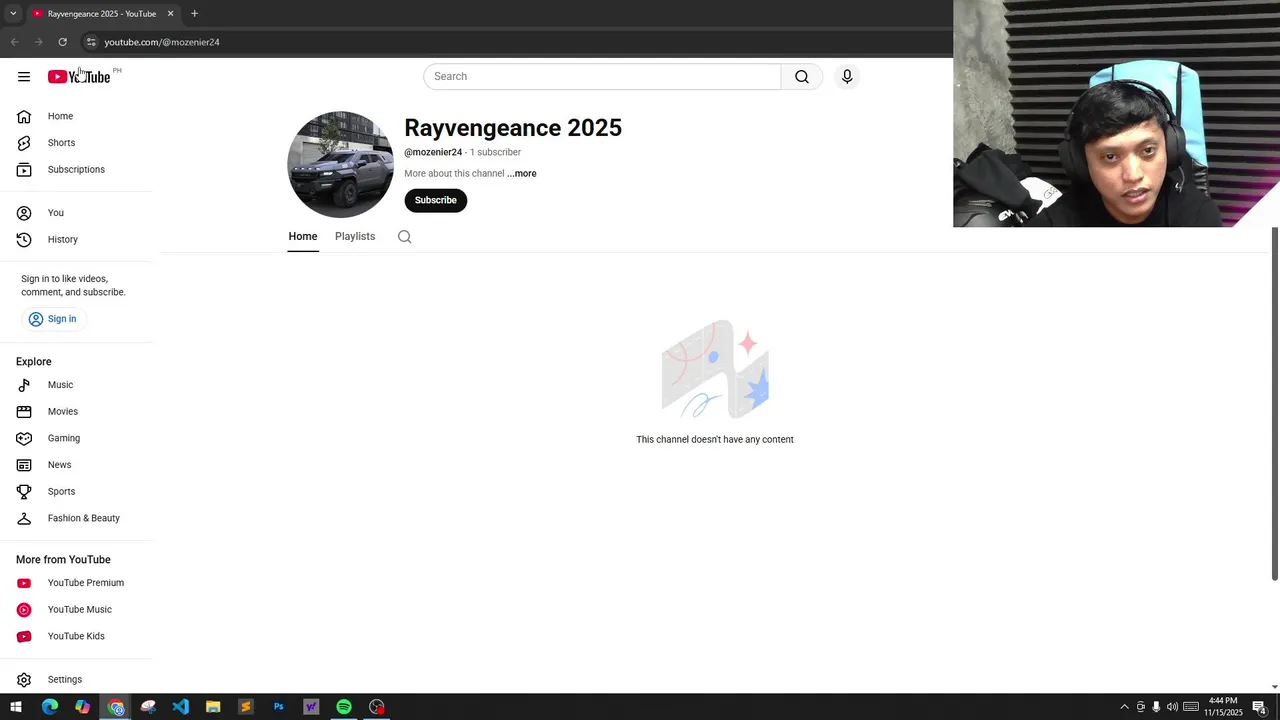Click the Sign in button
The image size is (1280, 720).
(x=52, y=319)
